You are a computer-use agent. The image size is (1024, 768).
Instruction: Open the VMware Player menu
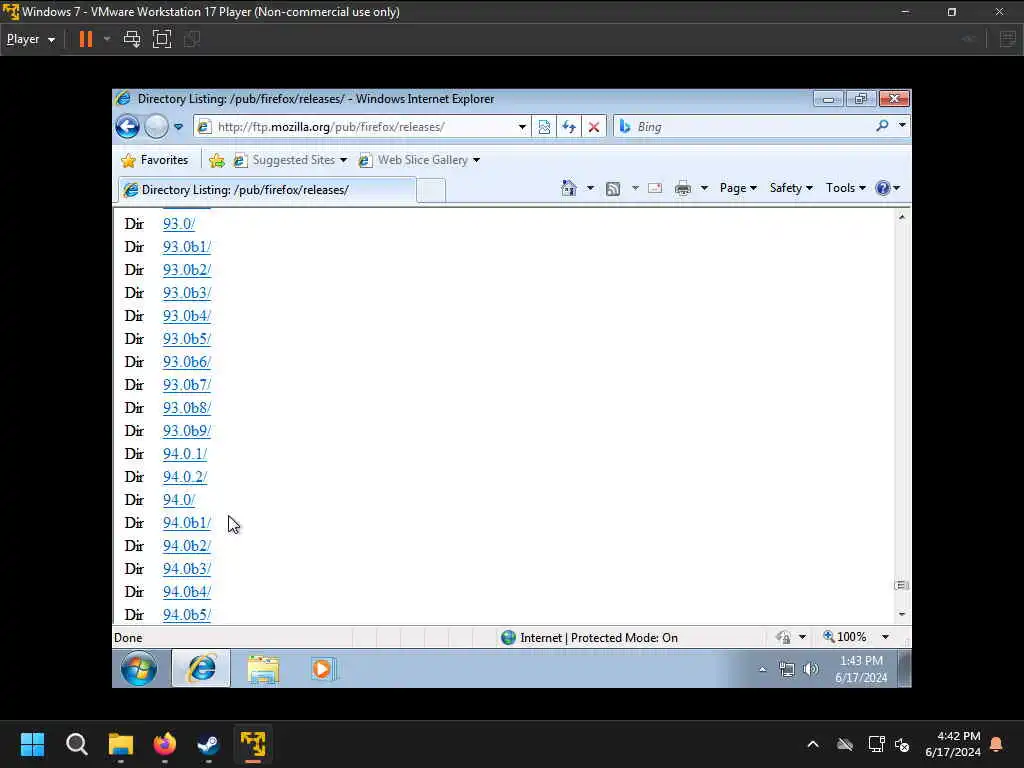[30, 39]
